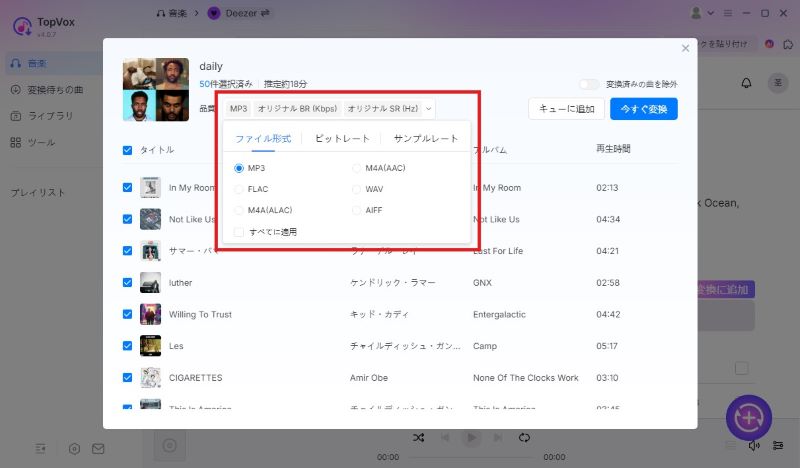
Task: Click the playlist queue icon at bottom left
Action: 40,449
